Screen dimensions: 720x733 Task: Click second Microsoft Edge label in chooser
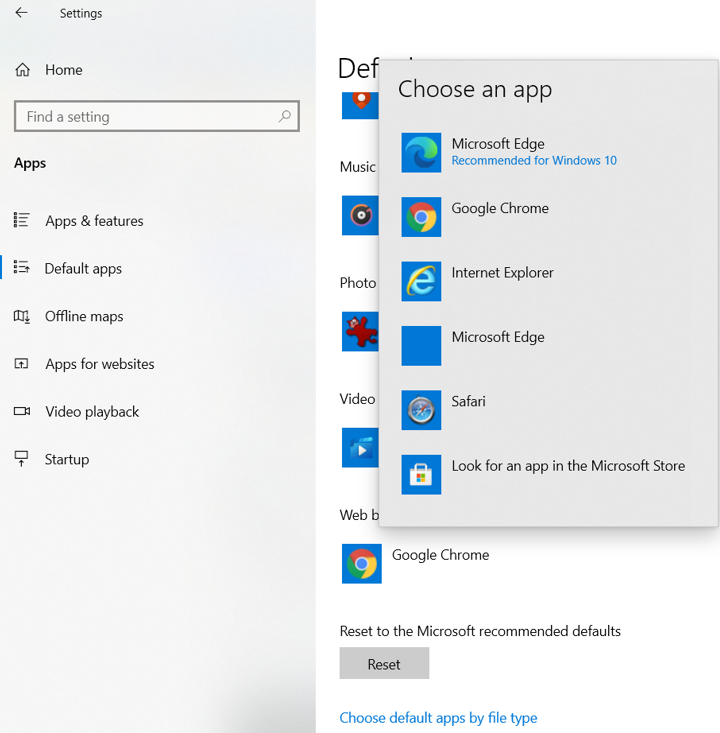[498, 337]
